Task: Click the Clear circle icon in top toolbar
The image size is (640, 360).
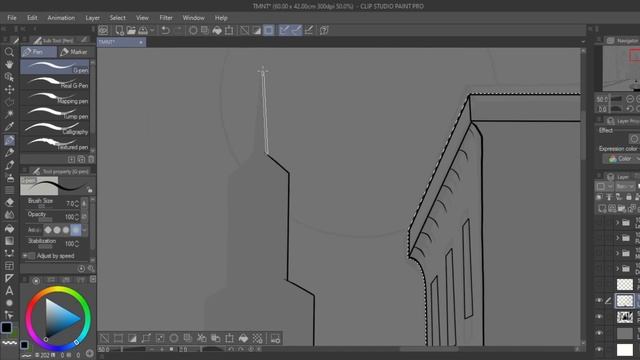Action: (x=193, y=30)
